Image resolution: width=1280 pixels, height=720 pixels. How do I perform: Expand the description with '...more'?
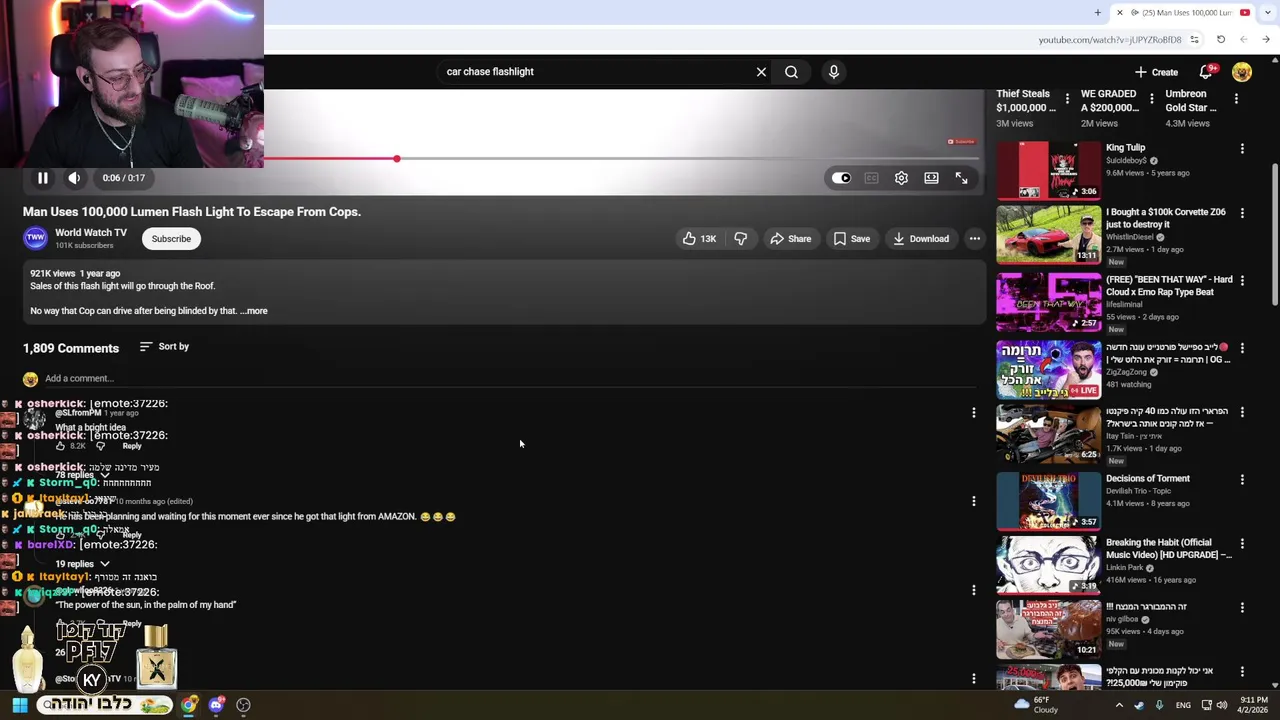pos(255,311)
